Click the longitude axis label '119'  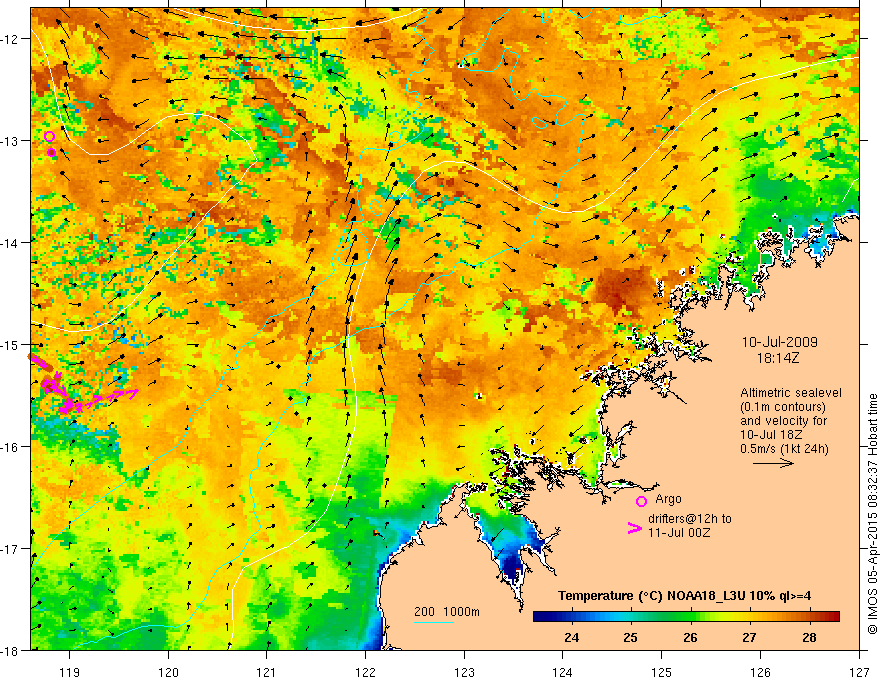coord(70,672)
